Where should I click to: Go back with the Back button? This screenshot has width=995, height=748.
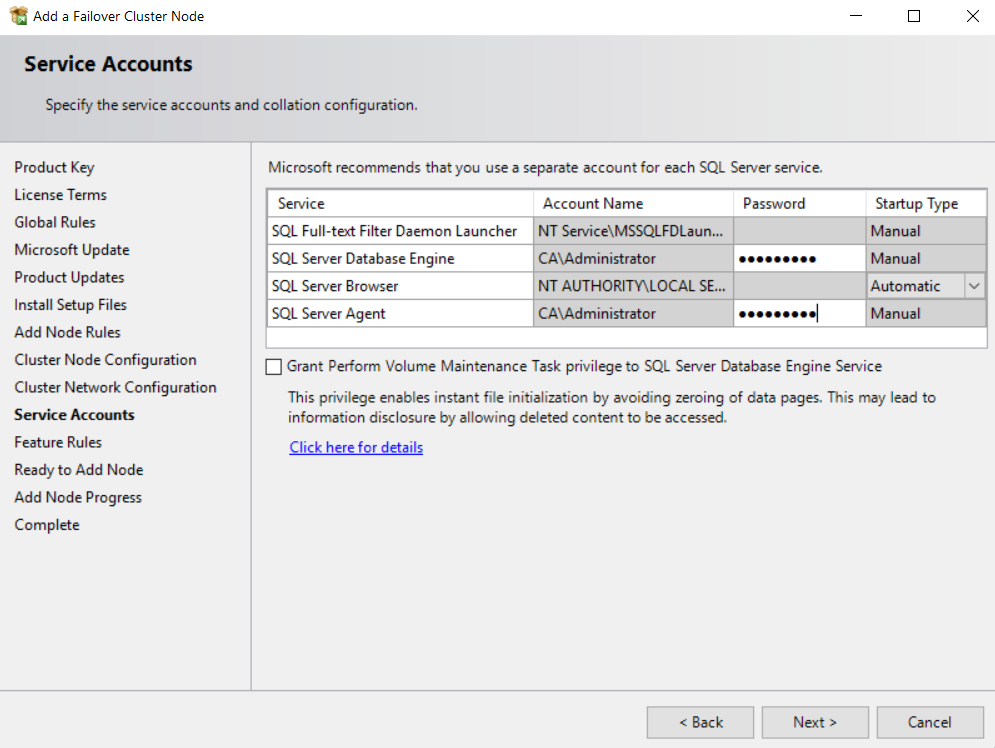click(700, 722)
